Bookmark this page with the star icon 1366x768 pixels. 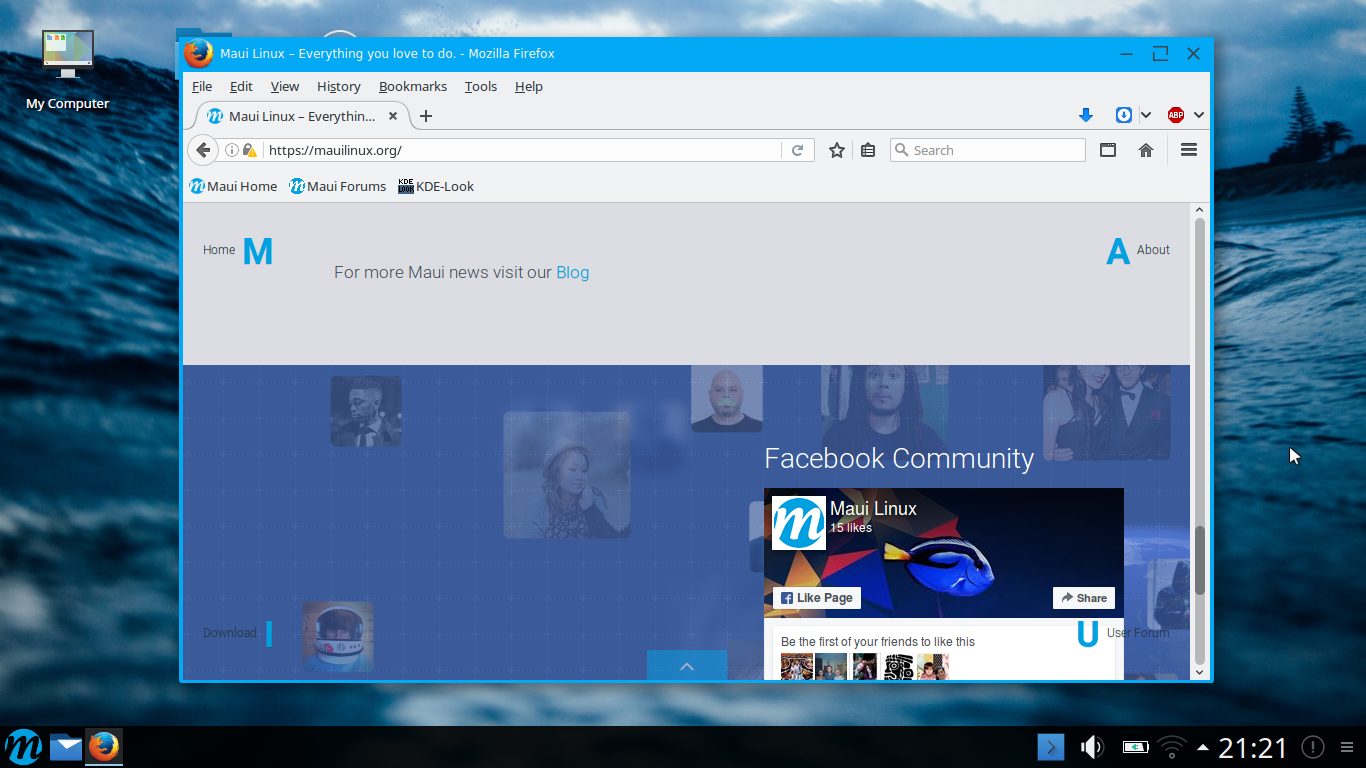click(837, 150)
